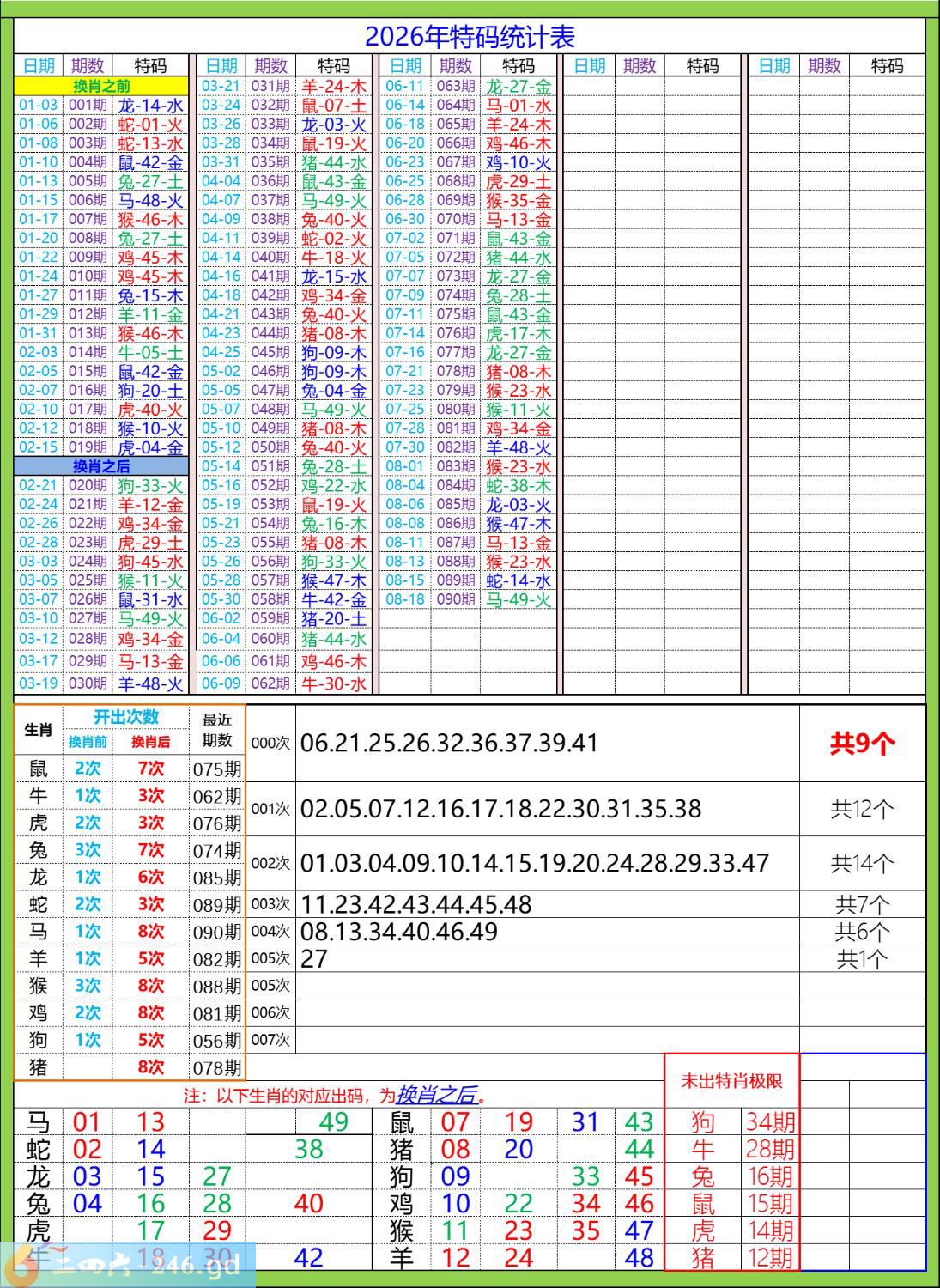Click 狗 34期 in the limit list

[x=731, y=1121]
